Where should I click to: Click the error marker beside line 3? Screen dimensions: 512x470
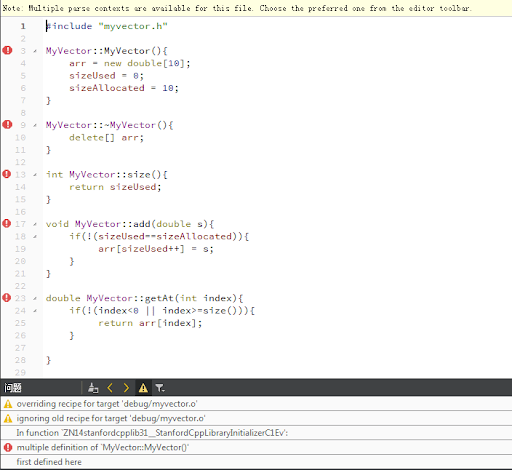pos(7,50)
